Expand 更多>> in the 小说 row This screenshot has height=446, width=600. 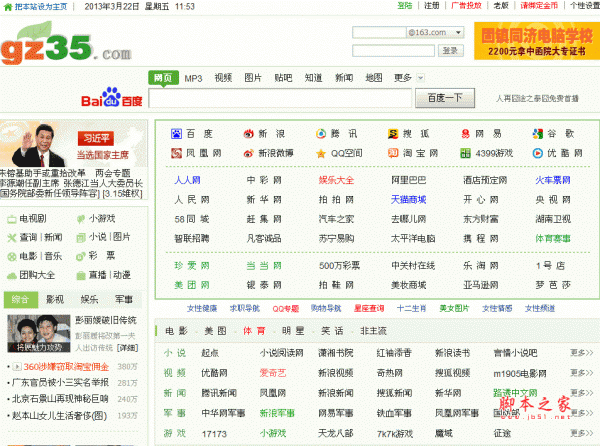pyautogui.click(x=582, y=352)
